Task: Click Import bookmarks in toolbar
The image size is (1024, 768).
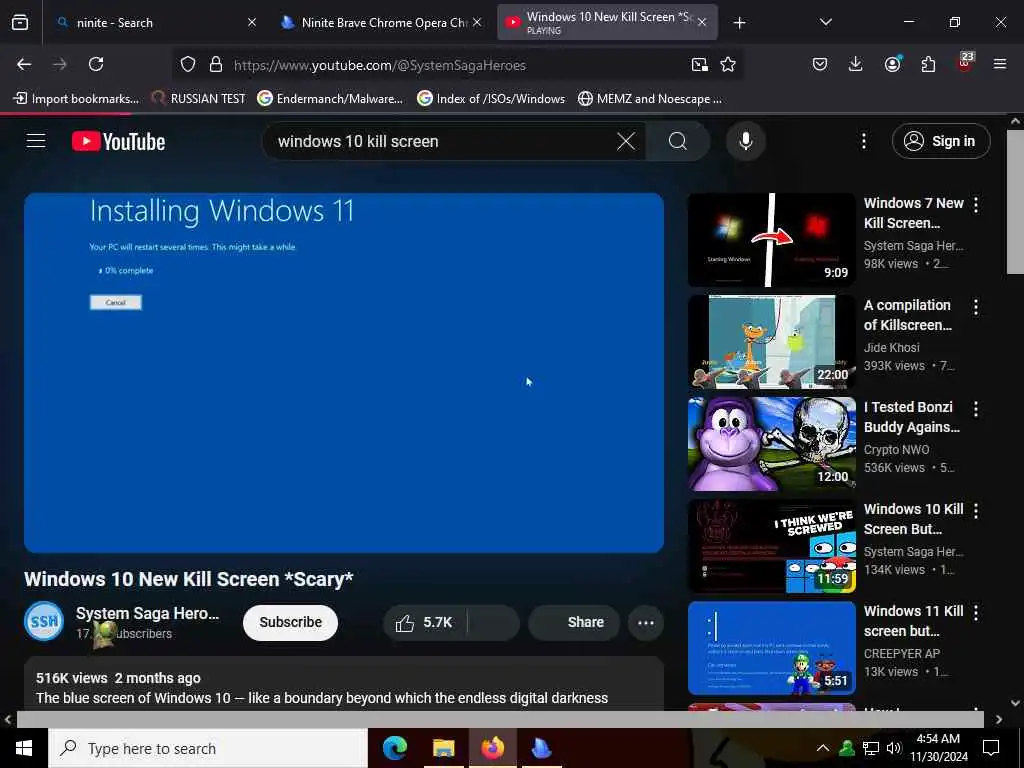Action: tap(76, 99)
